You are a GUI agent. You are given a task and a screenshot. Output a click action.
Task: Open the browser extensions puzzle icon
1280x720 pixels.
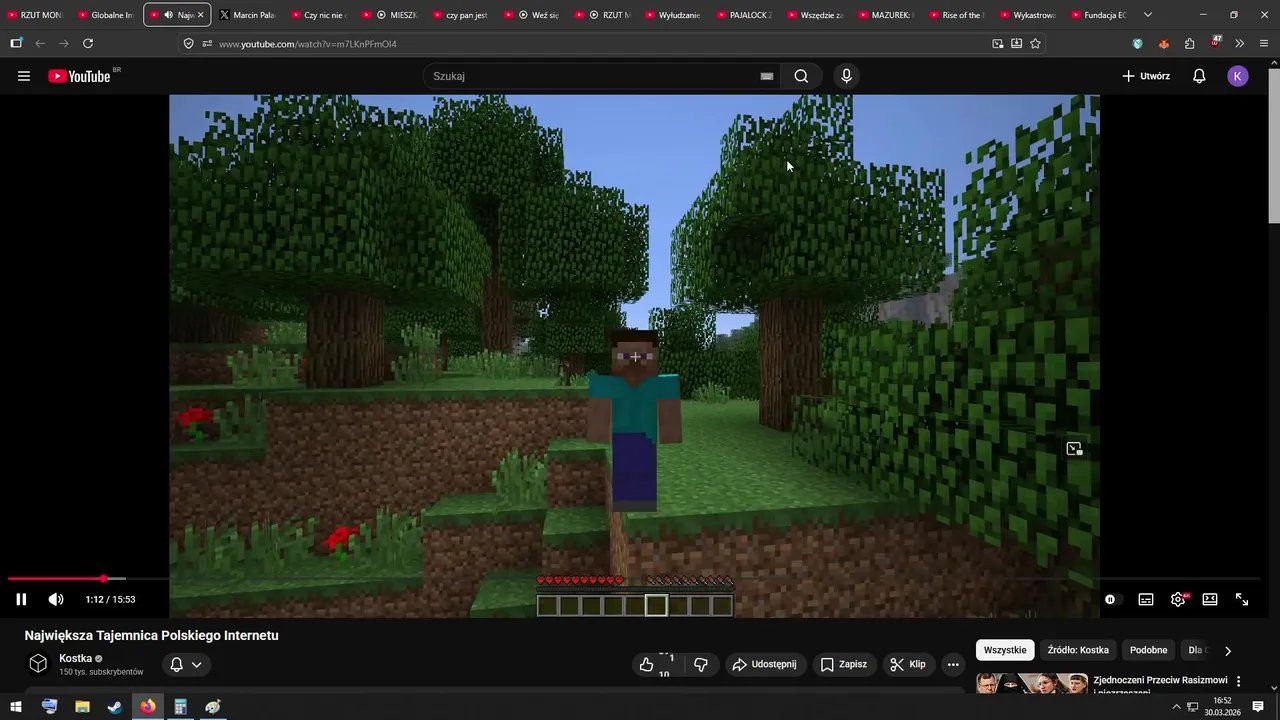1189,44
